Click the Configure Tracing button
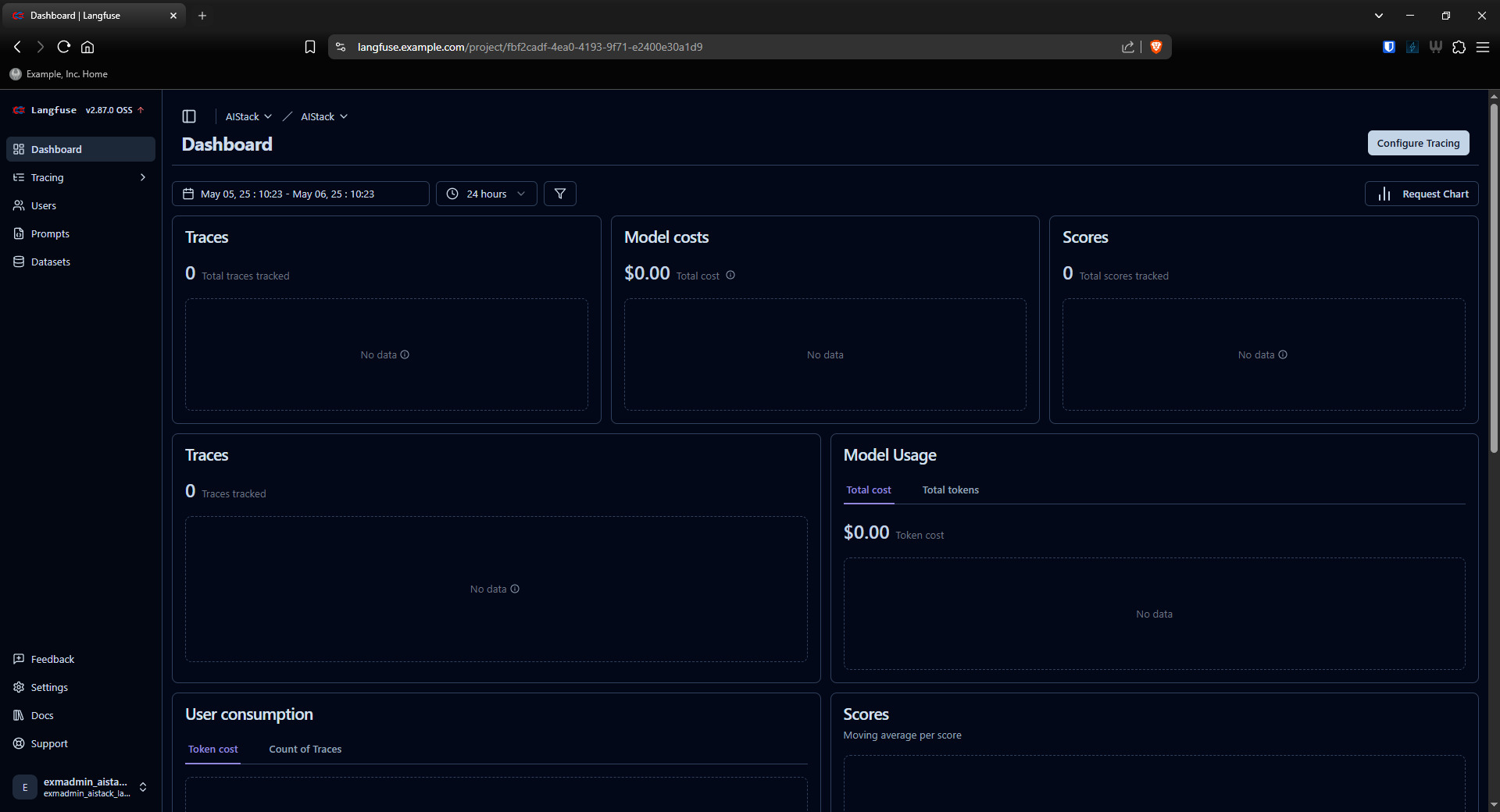This screenshot has width=1500, height=812. [x=1417, y=143]
